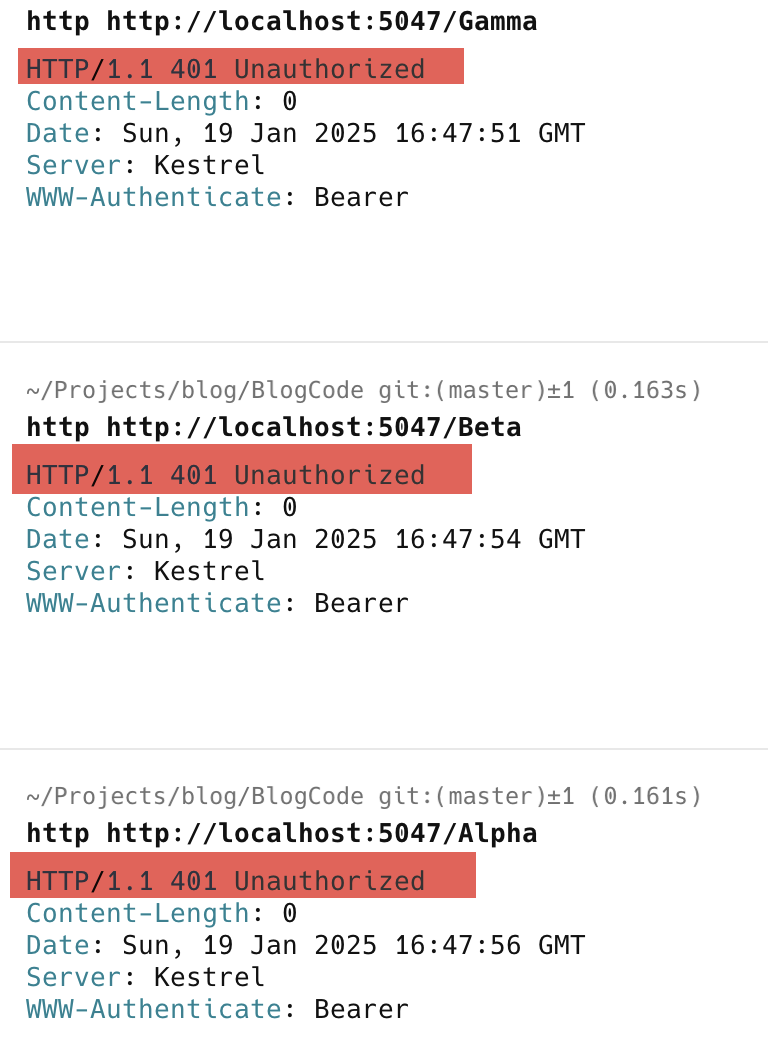
Task: Click the localhost:5047/Alpha command line
Action: coord(281,833)
